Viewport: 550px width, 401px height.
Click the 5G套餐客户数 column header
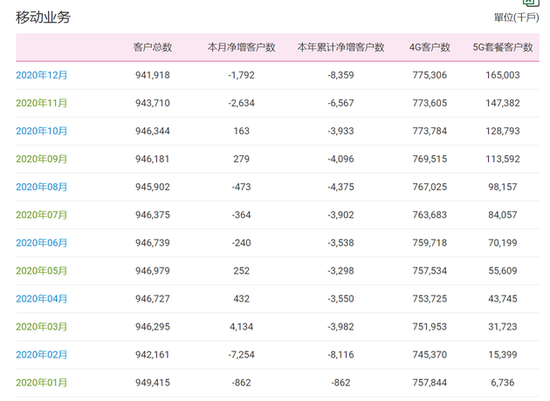[x=503, y=47]
